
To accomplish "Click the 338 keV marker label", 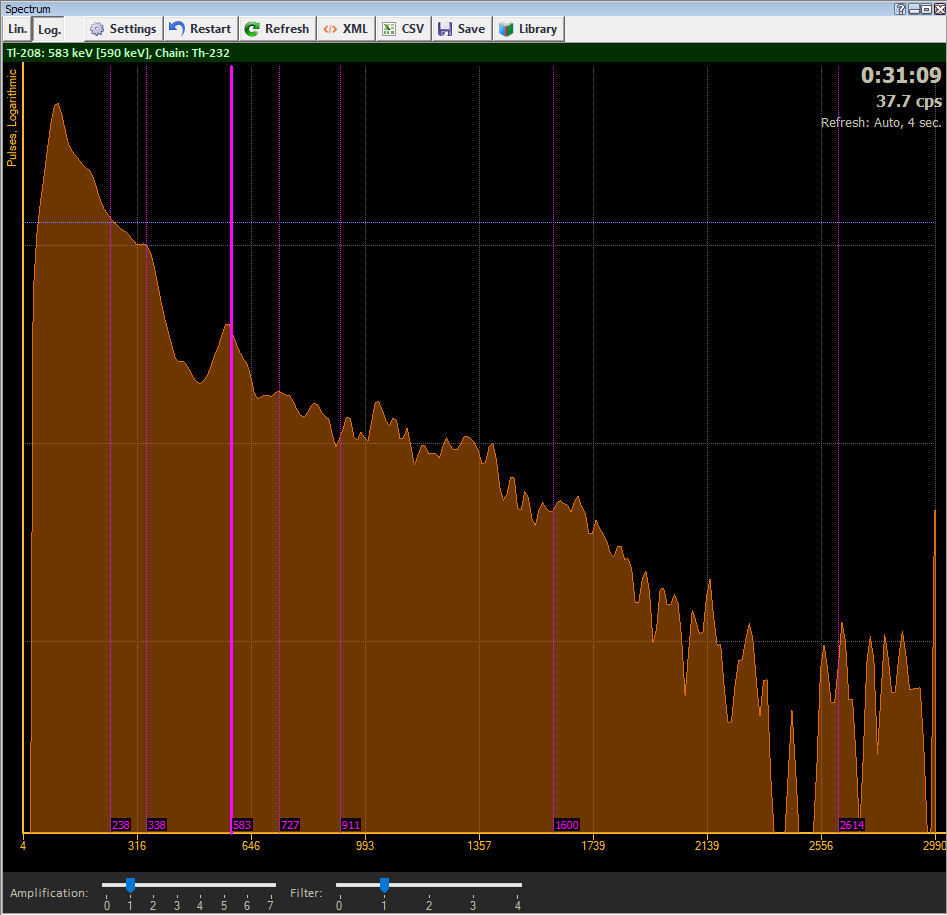I will click(x=157, y=825).
